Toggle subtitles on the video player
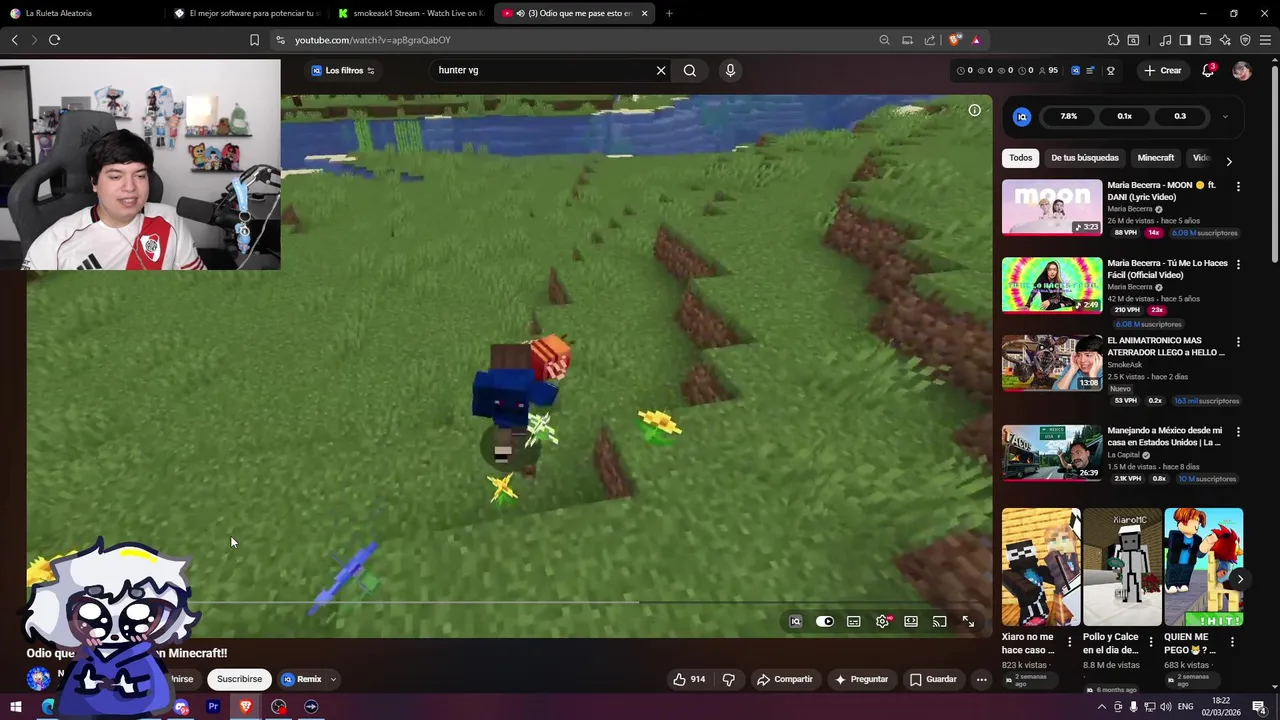The width and height of the screenshot is (1280, 720). pyautogui.click(x=854, y=621)
